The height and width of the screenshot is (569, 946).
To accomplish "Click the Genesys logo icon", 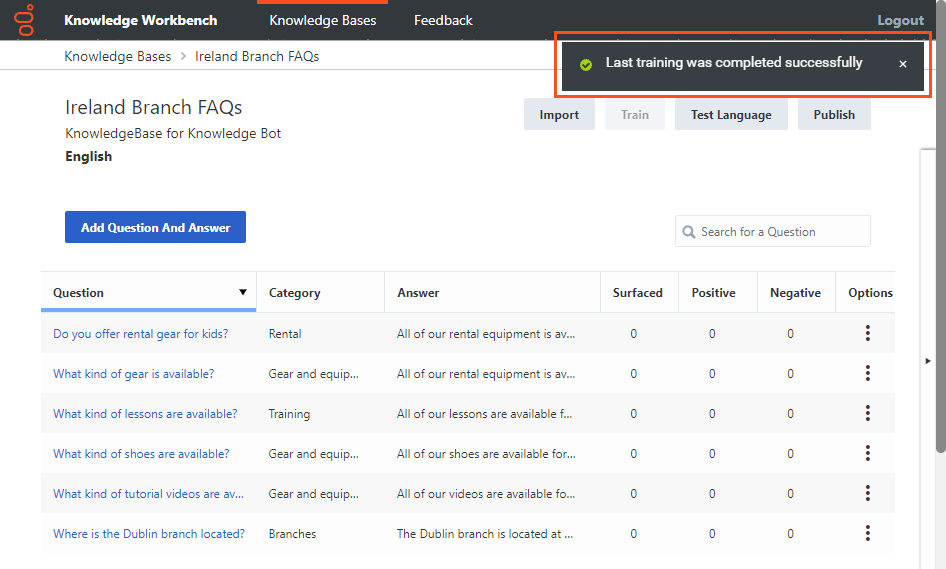I will (25, 20).
